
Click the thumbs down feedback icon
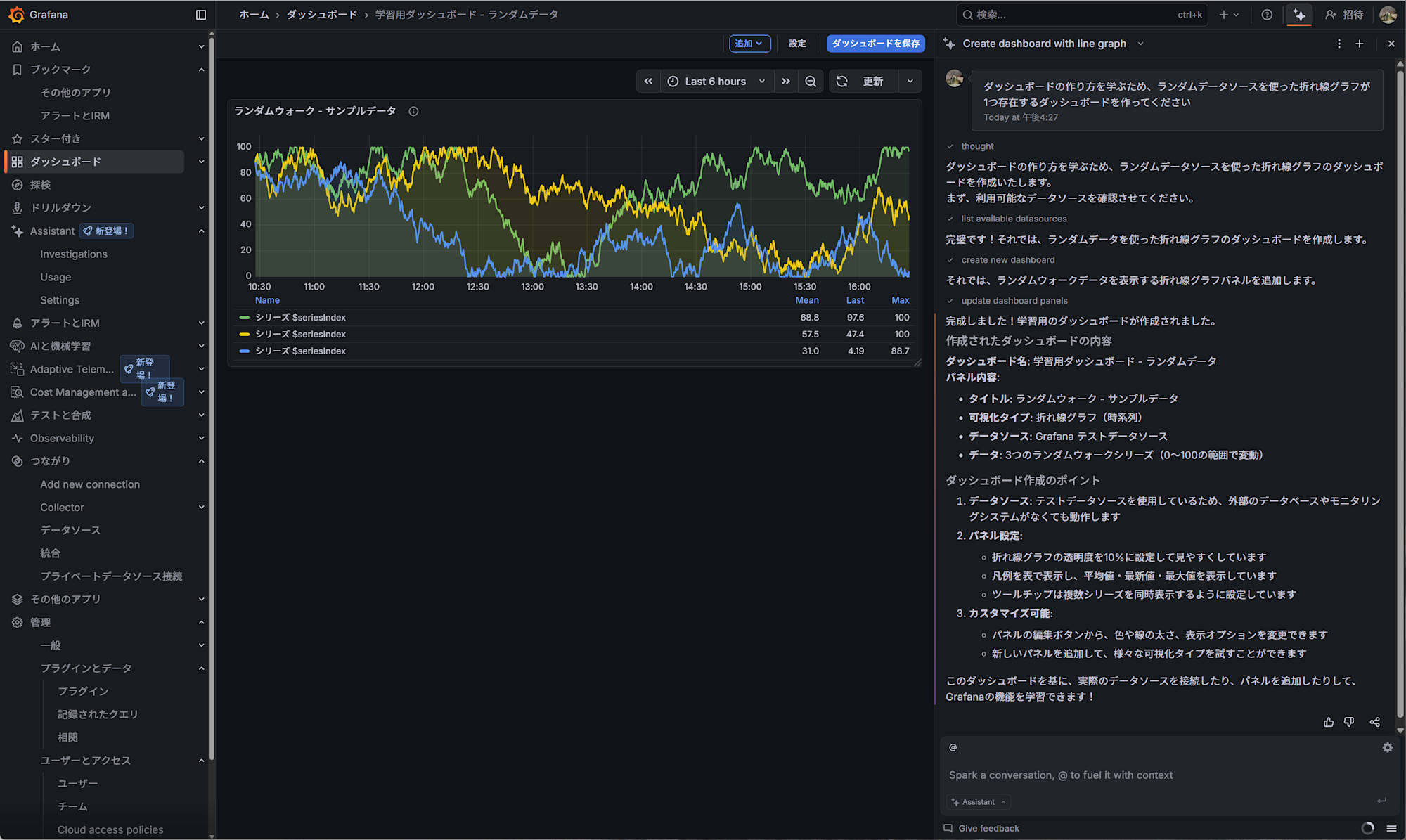click(x=1349, y=722)
